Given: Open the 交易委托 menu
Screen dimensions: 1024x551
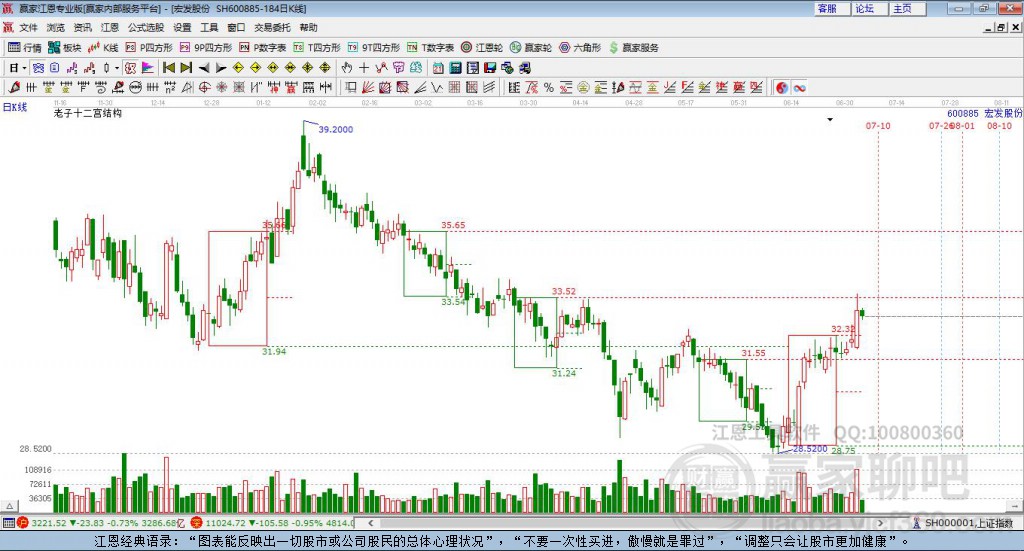Looking at the screenshot, I should click(272, 27).
